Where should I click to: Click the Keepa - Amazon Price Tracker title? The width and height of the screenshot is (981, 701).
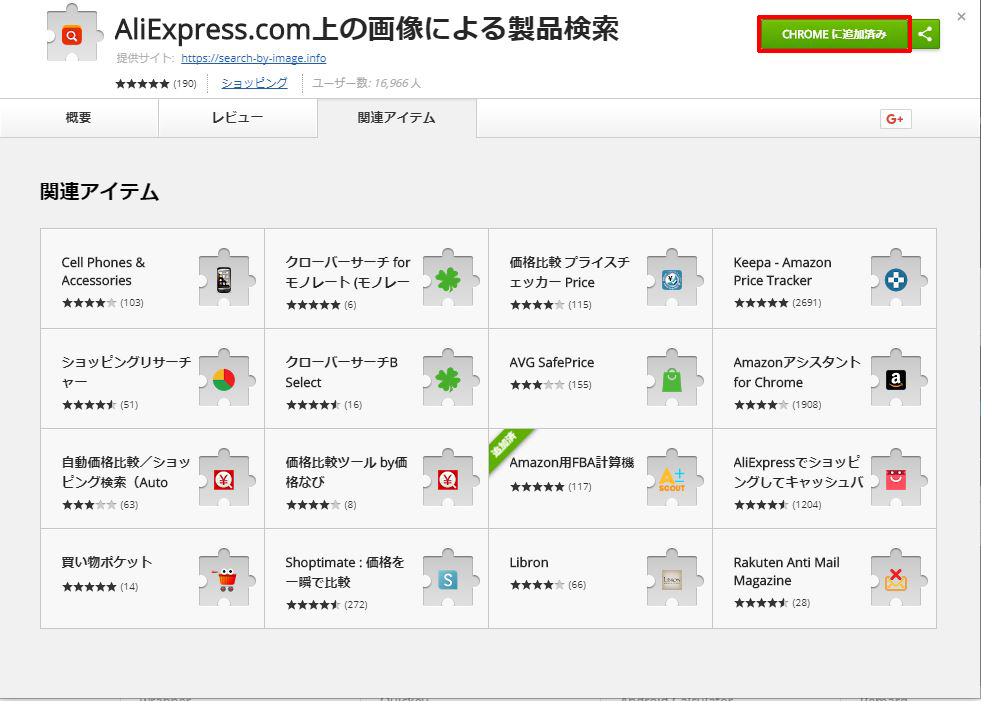click(x=782, y=271)
